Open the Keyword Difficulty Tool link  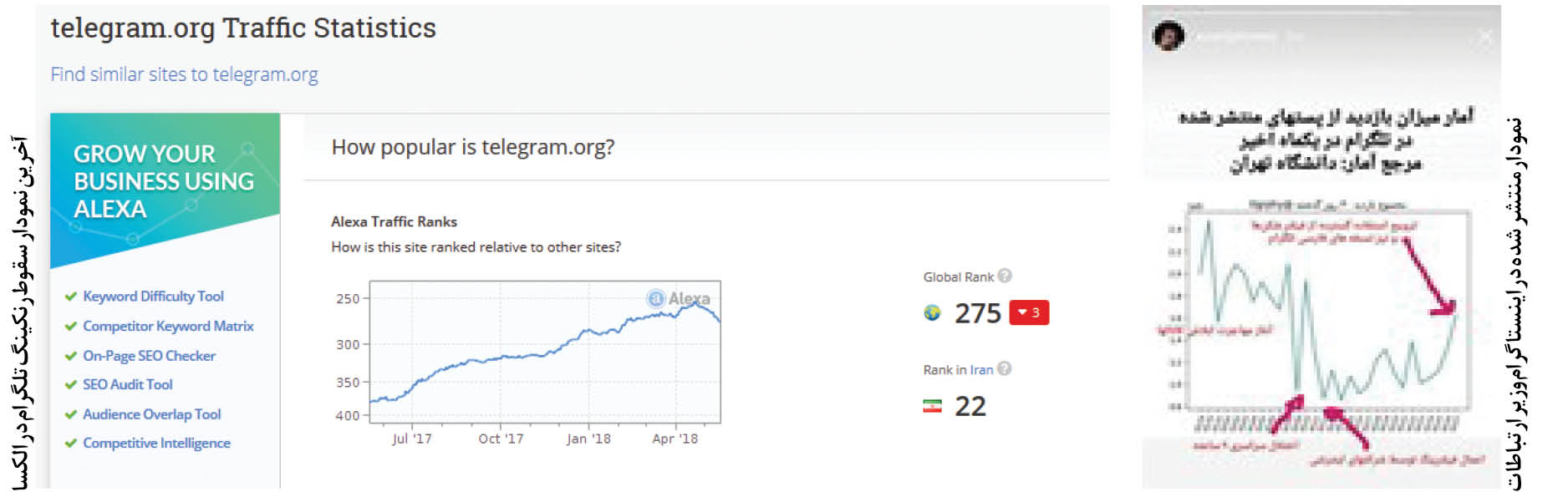pyautogui.click(x=153, y=297)
